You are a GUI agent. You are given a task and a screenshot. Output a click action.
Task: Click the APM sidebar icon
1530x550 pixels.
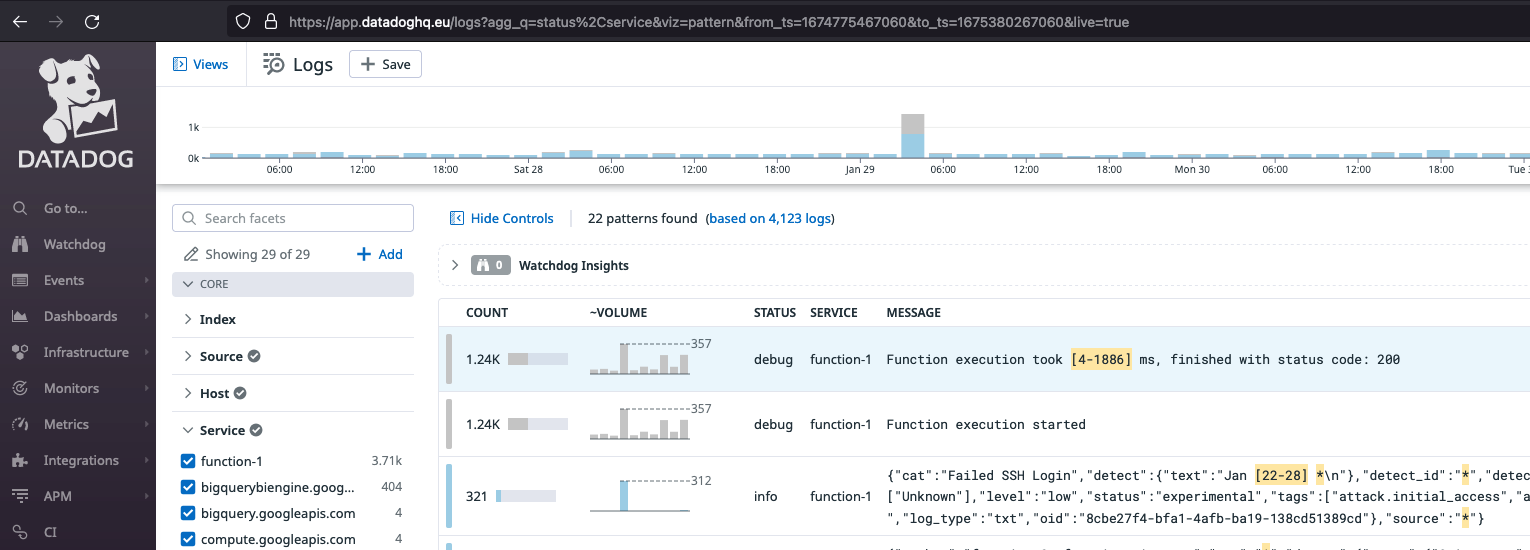tap(19, 496)
